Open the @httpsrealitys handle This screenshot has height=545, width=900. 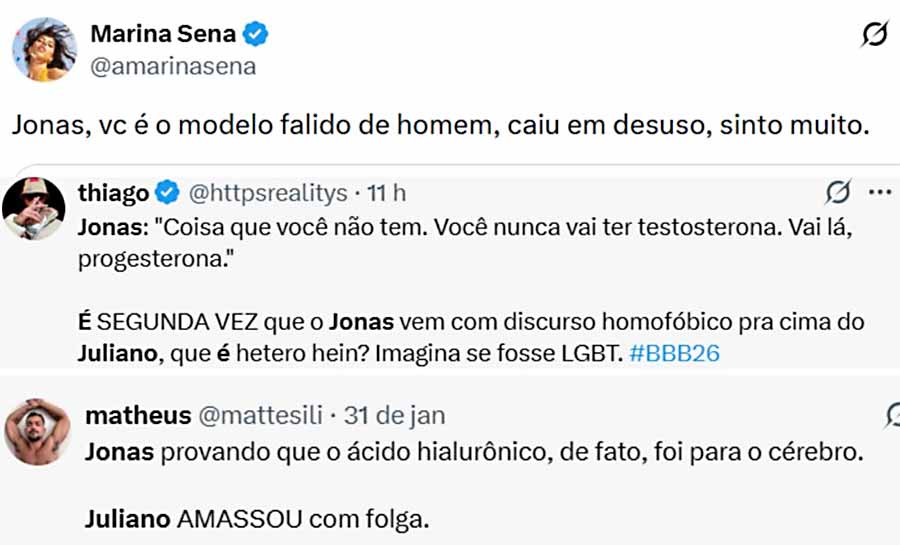click(x=268, y=192)
